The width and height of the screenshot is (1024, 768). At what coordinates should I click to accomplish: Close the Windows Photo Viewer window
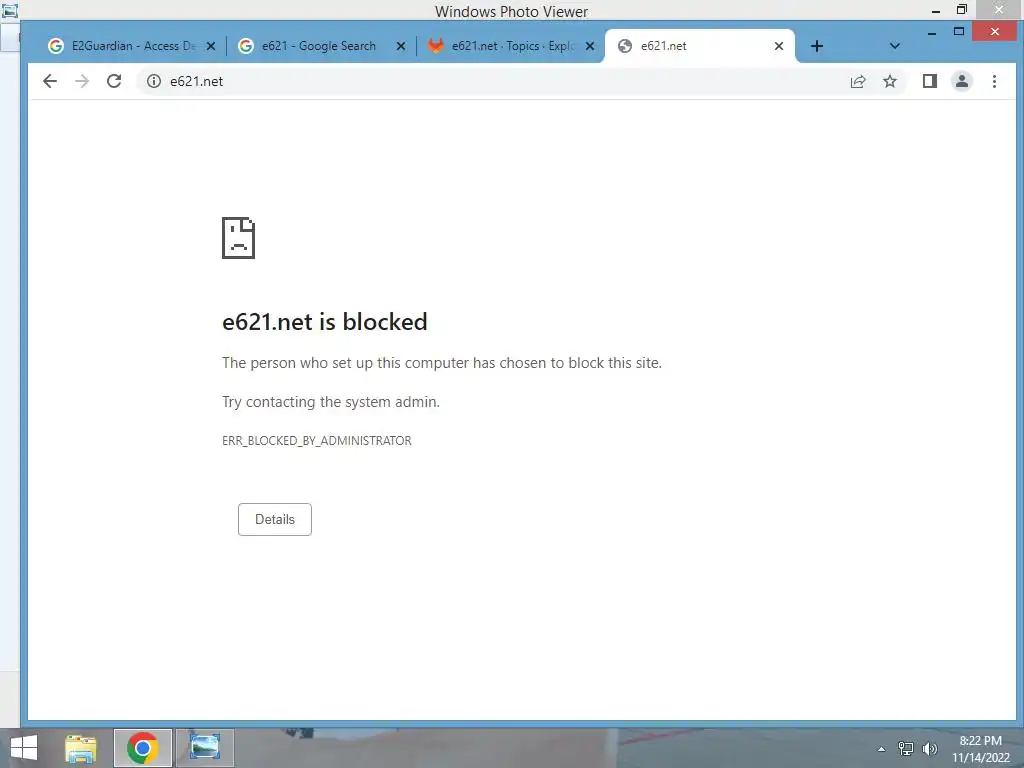point(999,9)
